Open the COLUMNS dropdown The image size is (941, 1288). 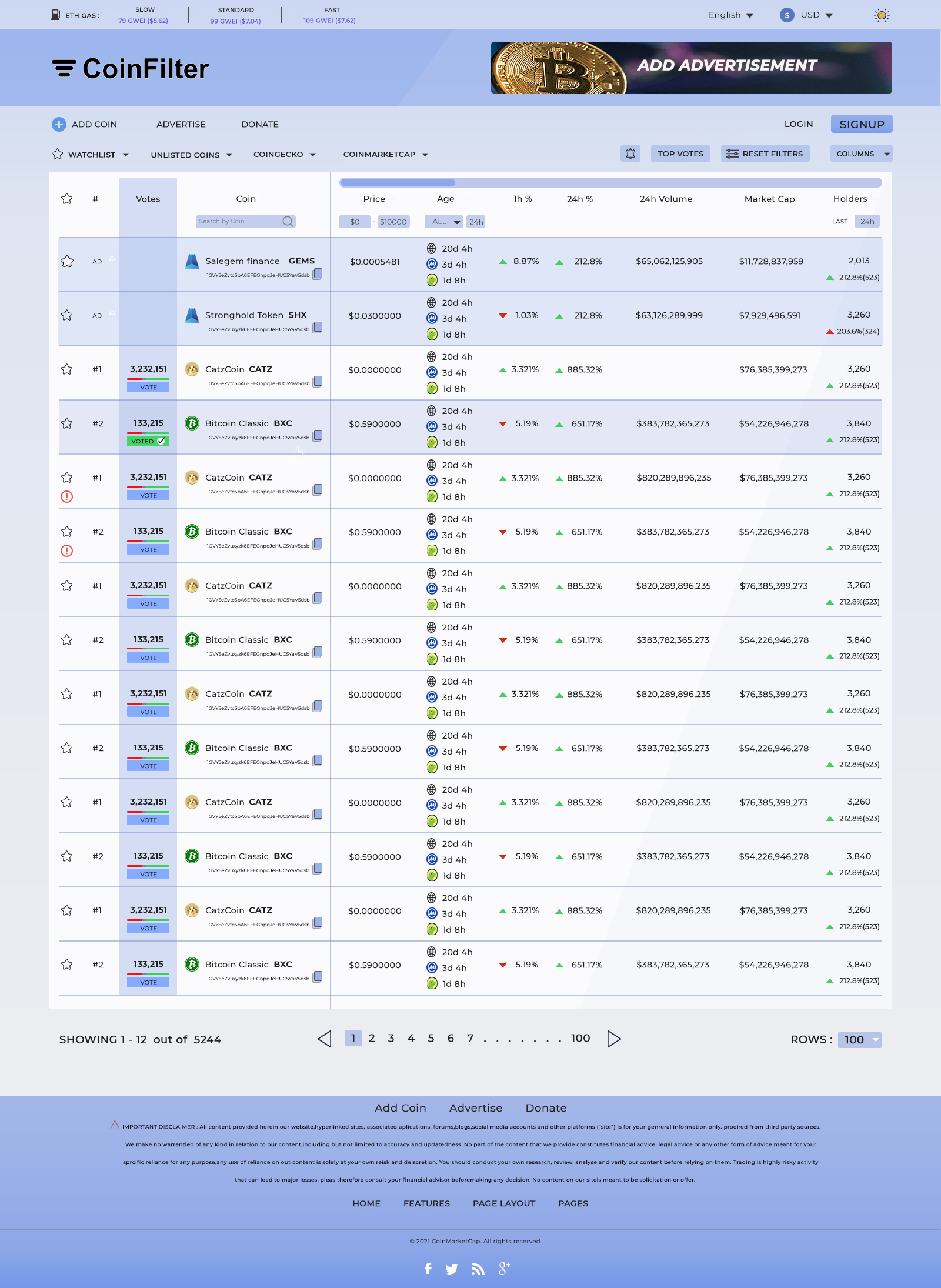click(x=861, y=154)
